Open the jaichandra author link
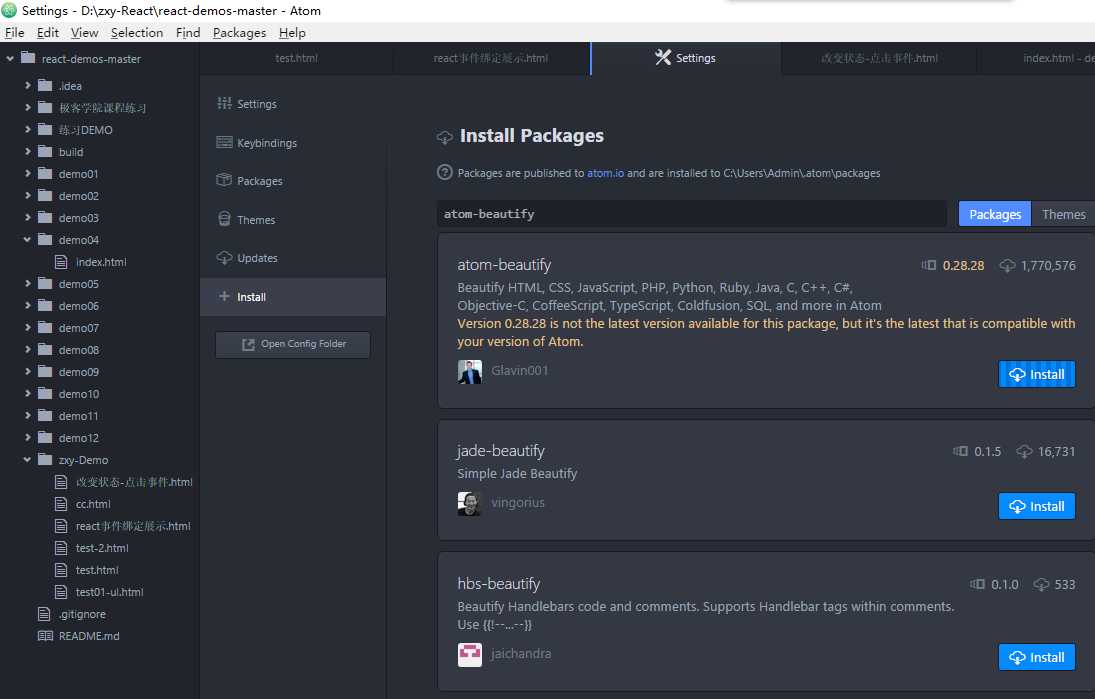This screenshot has width=1095, height=699. tap(521, 654)
